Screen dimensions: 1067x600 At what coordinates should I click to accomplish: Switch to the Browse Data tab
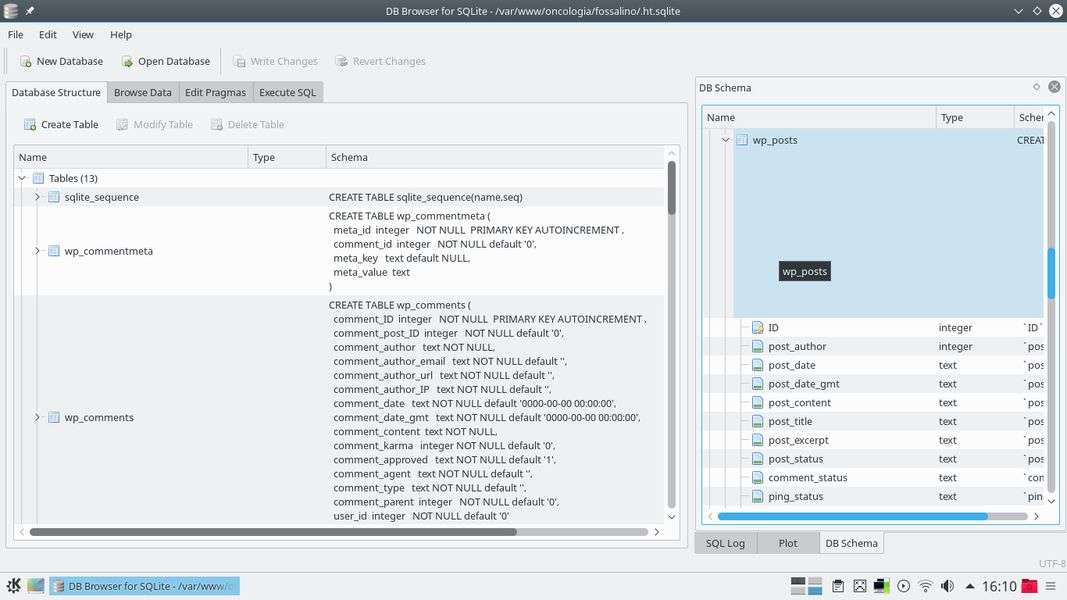point(142,92)
